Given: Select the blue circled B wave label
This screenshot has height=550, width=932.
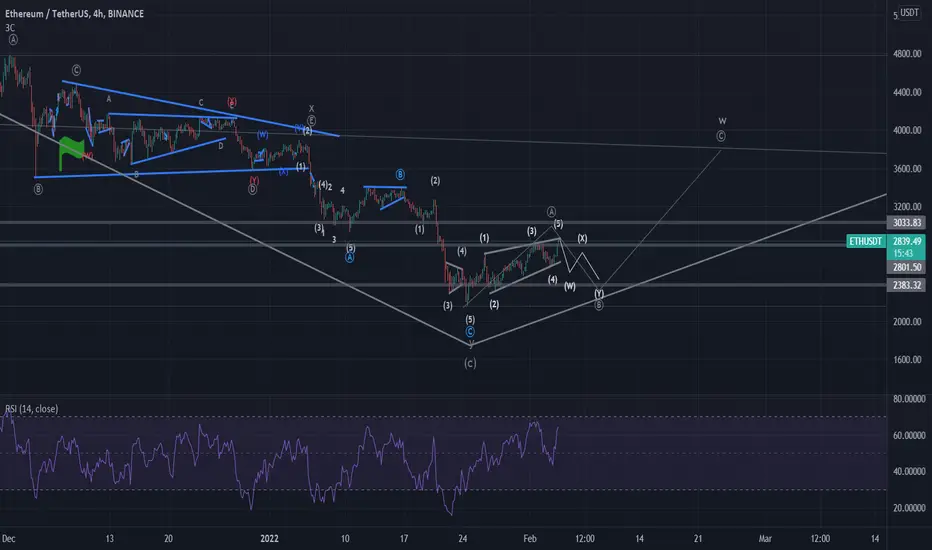Looking at the screenshot, I should (x=400, y=174).
